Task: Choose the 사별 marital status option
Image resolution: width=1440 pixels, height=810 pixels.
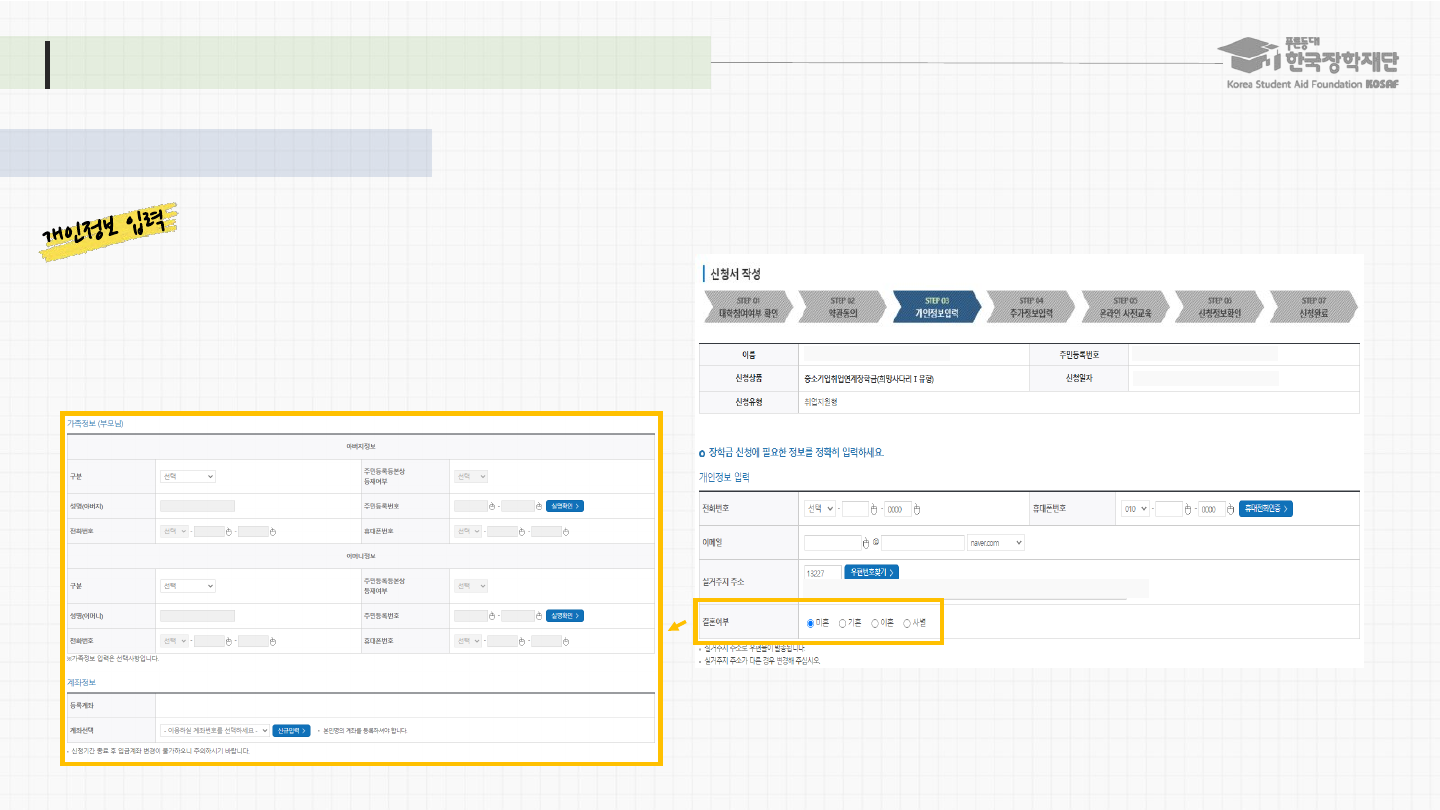Action: (x=907, y=623)
